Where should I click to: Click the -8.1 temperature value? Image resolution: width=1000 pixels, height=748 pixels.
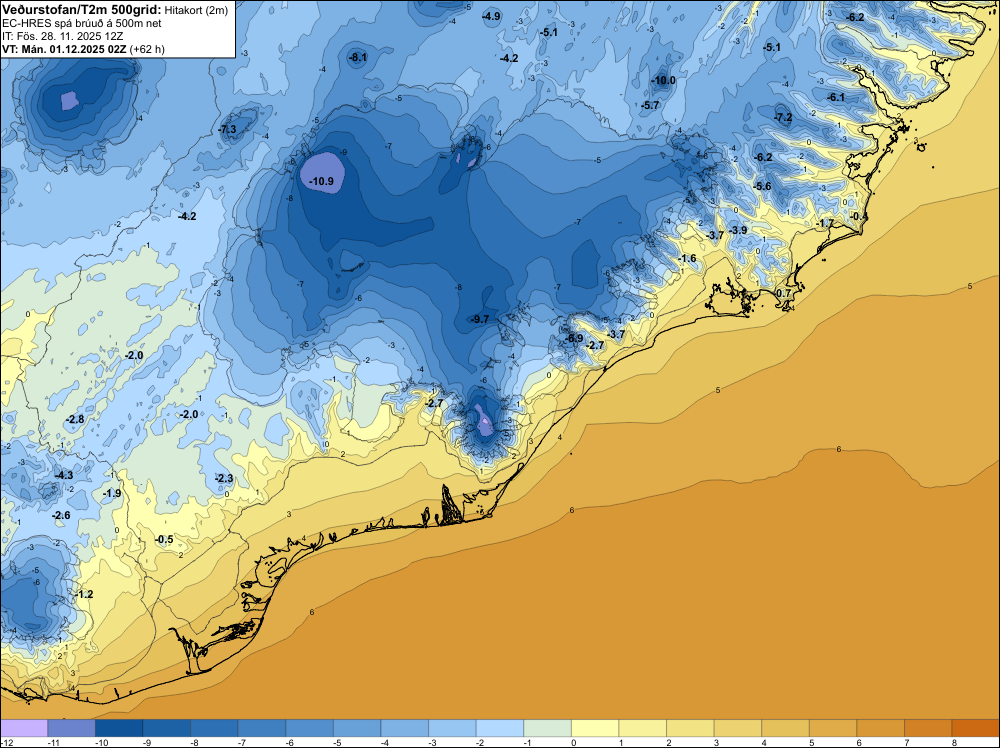pos(358,57)
